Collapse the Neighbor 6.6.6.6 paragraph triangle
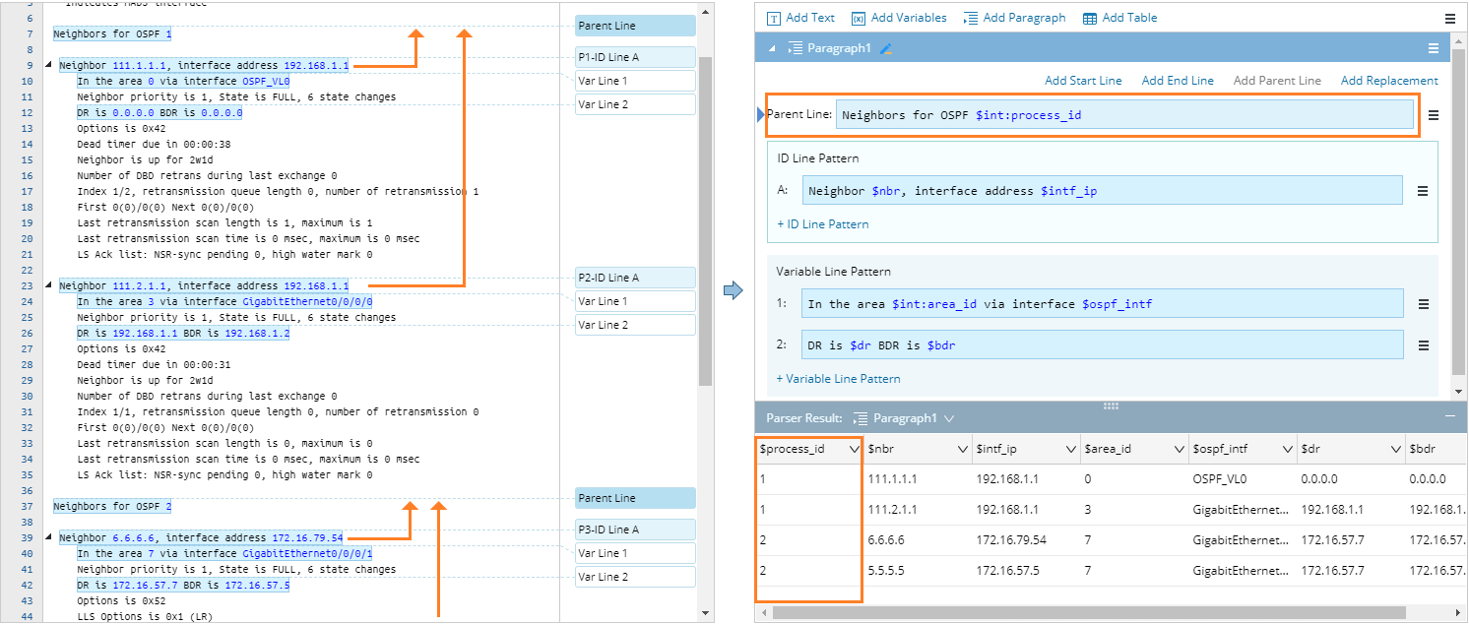The height and width of the screenshot is (626, 1469). tap(49, 538)
